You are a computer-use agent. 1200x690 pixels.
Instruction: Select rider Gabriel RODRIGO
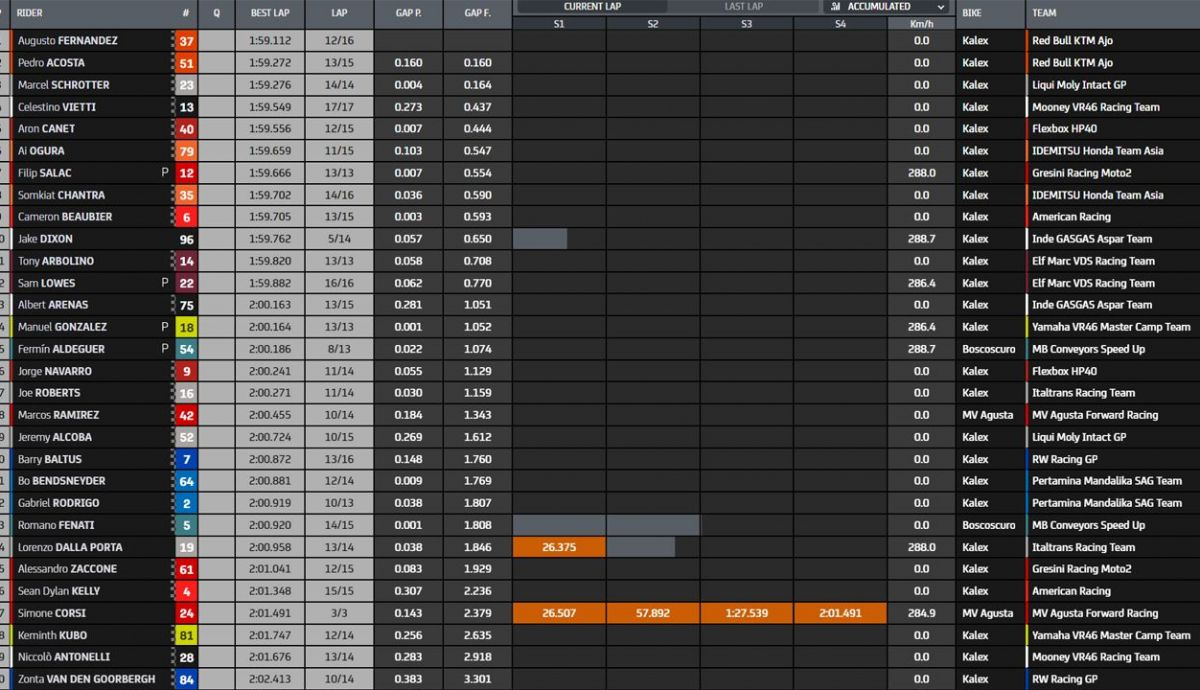[59, 503]
